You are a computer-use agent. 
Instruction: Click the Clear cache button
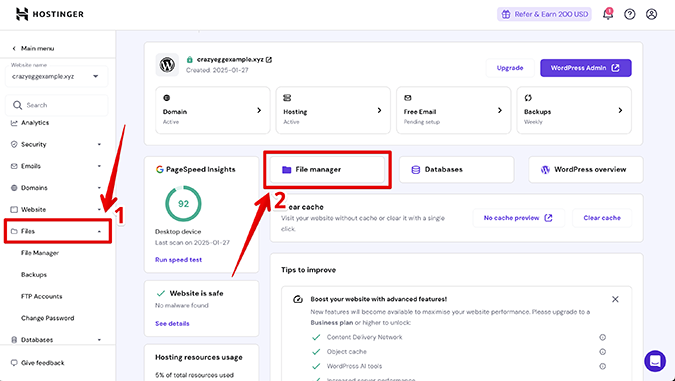click(x=602, y=218)
